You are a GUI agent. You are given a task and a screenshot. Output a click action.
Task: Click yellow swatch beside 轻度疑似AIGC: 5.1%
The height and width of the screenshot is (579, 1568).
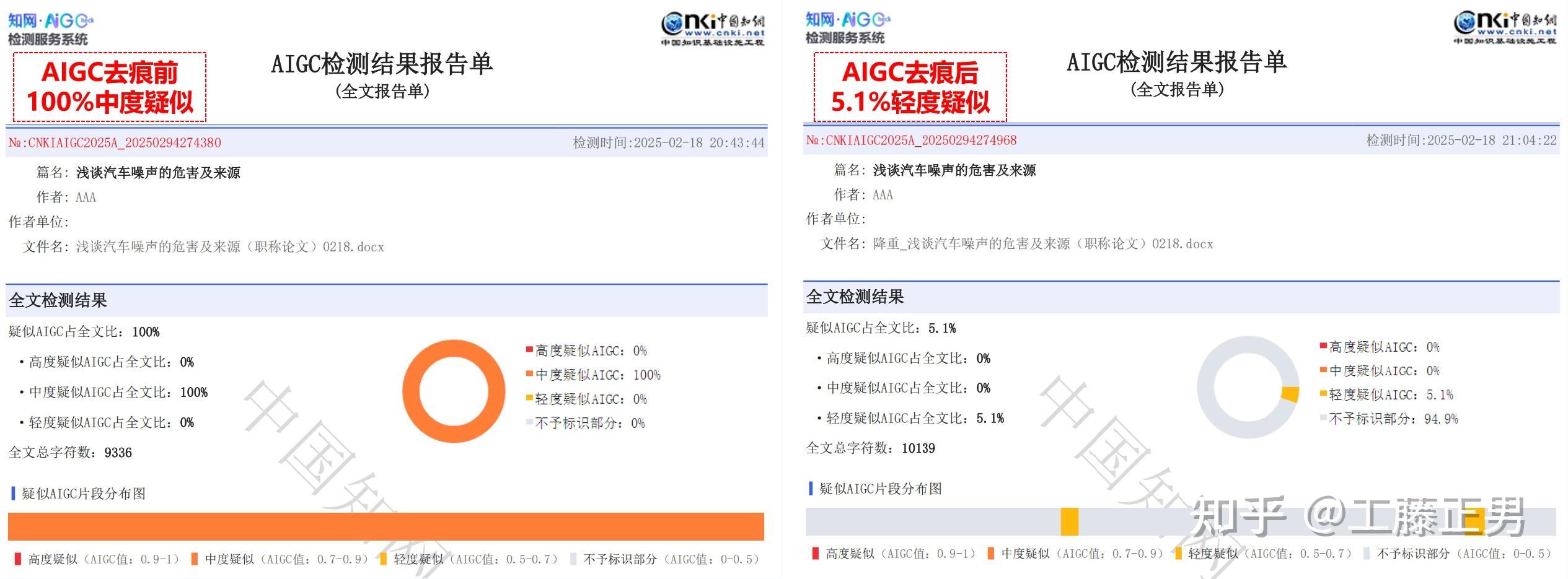[1323, 394]
